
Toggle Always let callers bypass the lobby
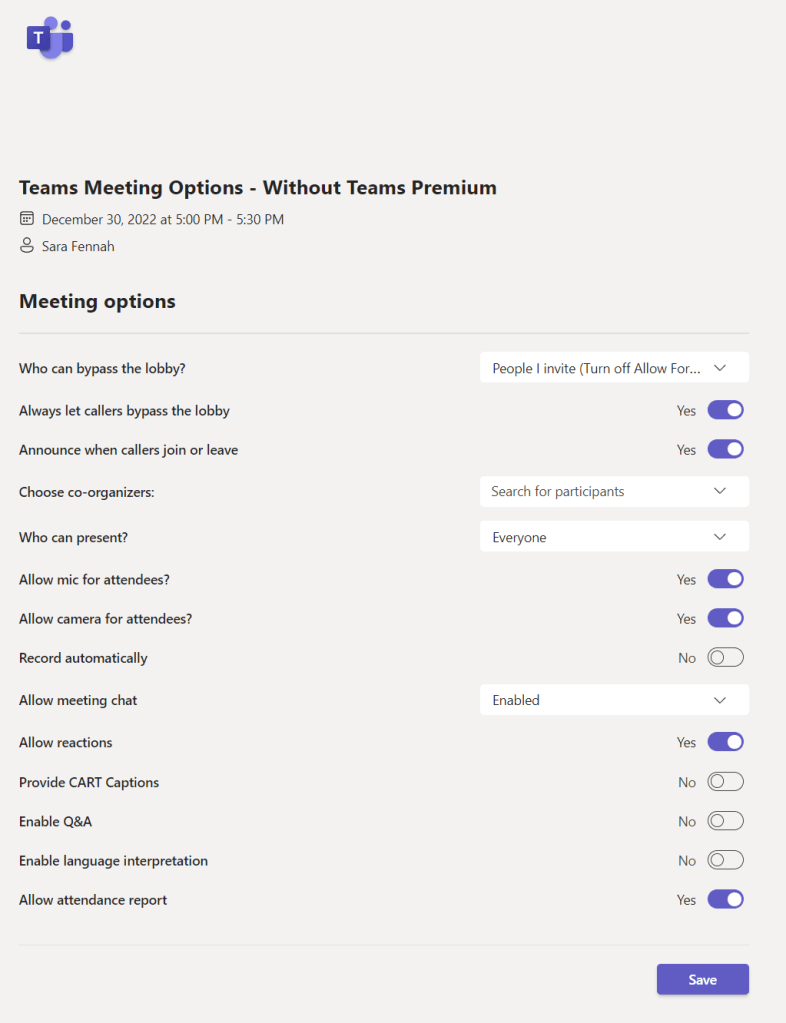tap(725, 410)
